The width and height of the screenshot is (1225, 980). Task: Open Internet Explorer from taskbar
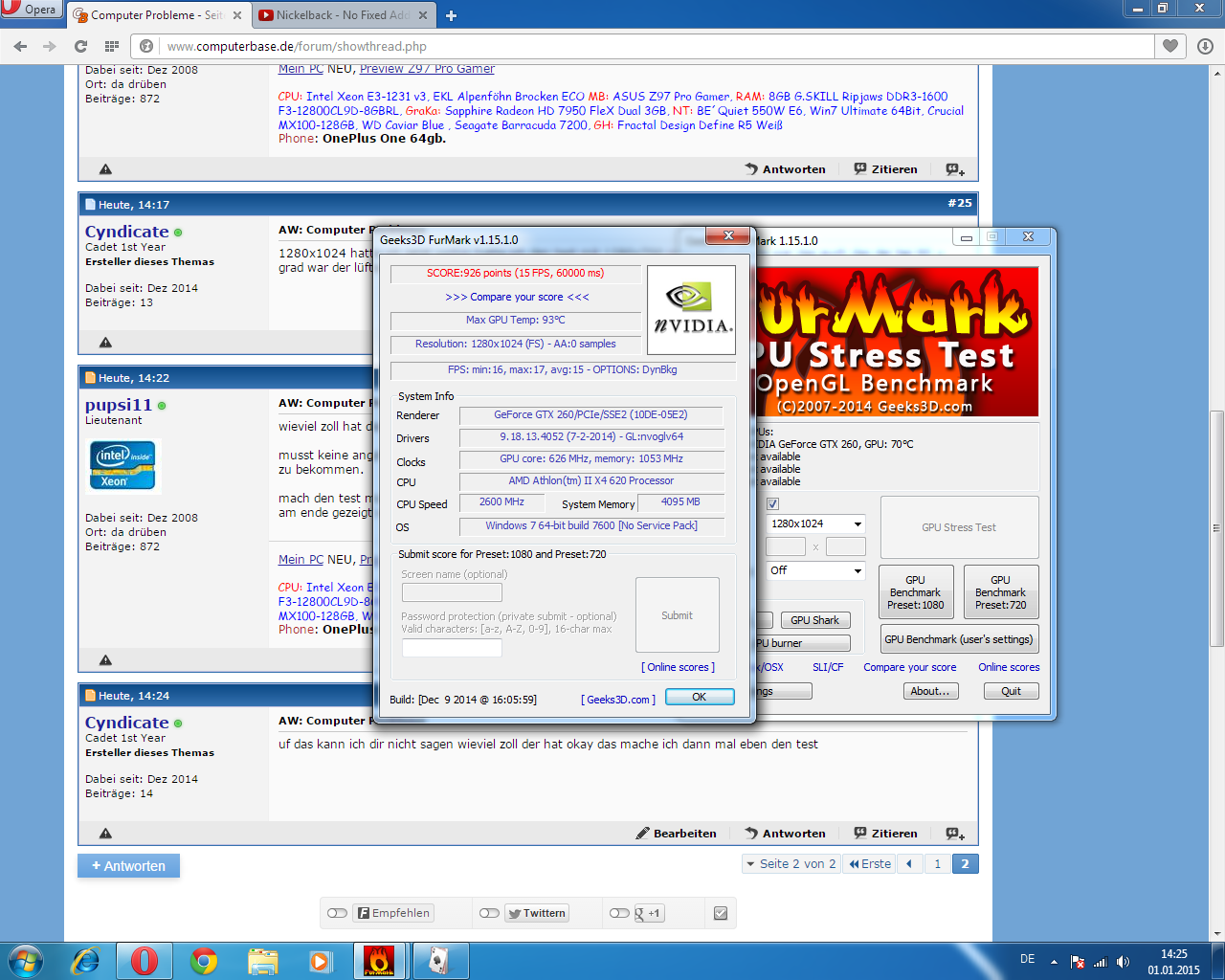click(85, 961)
